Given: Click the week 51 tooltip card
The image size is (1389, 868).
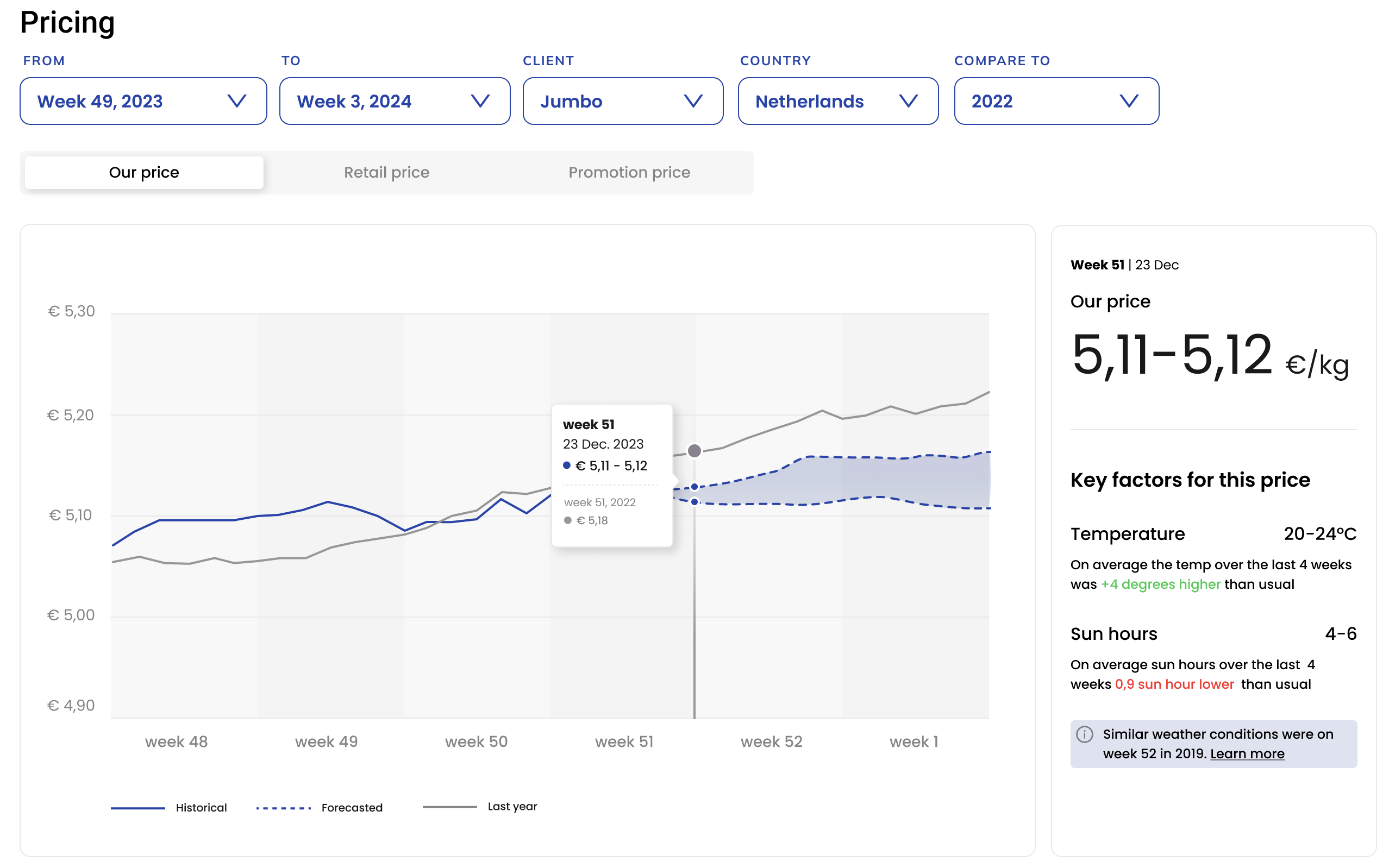Looking at the screenshot, I should point(611,475).
